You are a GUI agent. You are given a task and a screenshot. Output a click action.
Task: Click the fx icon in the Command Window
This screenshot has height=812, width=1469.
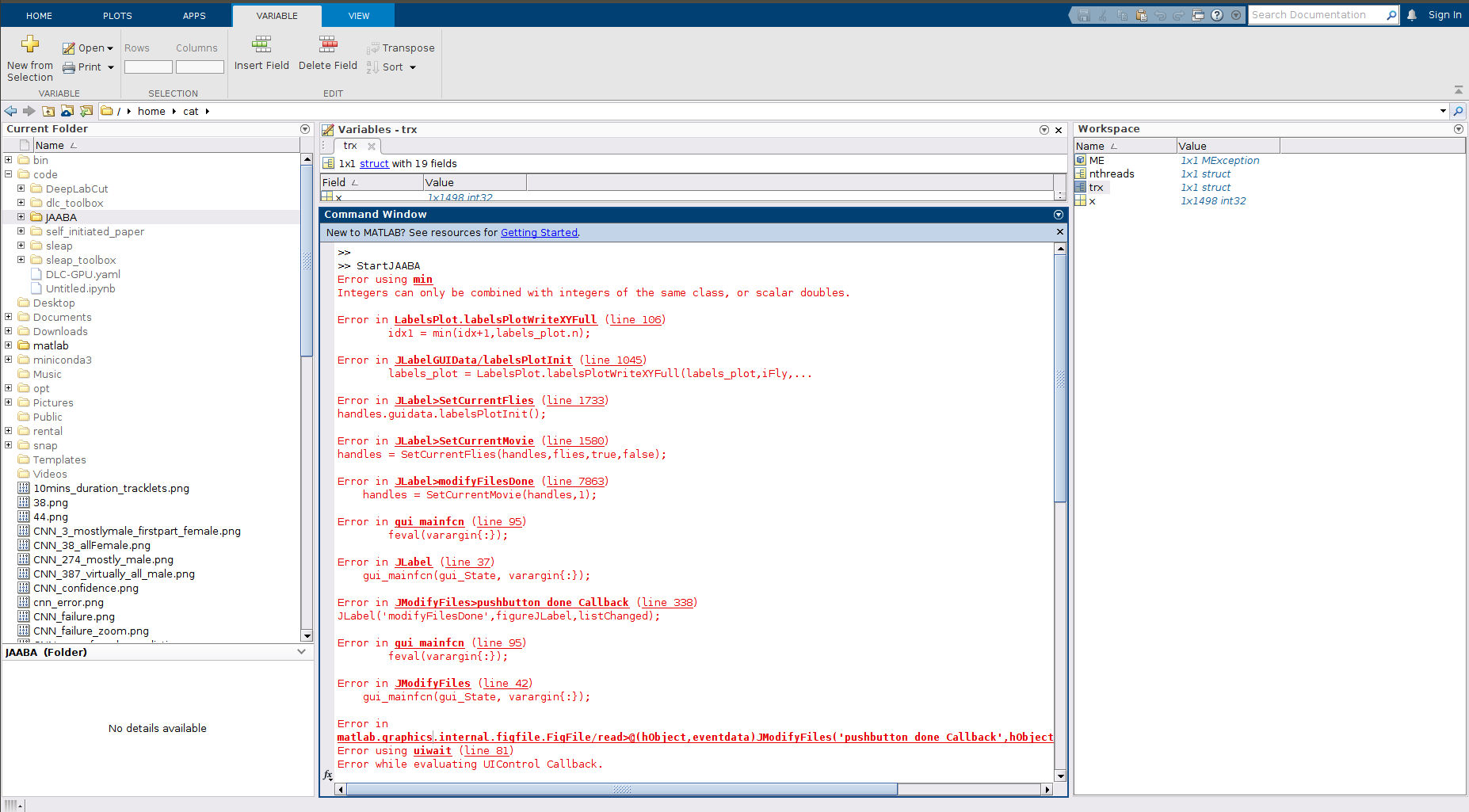[327, 776]
